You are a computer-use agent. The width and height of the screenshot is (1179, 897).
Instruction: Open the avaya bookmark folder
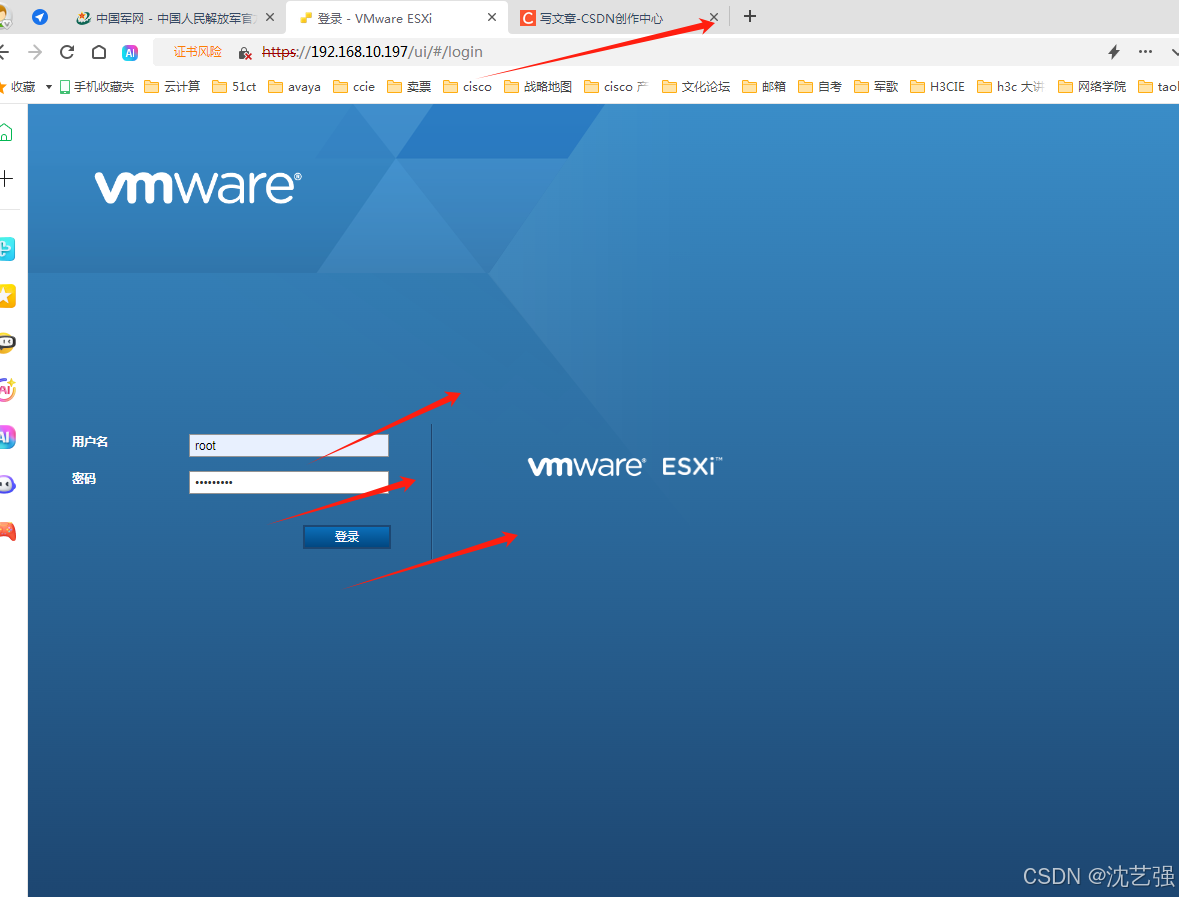(294, 87)
